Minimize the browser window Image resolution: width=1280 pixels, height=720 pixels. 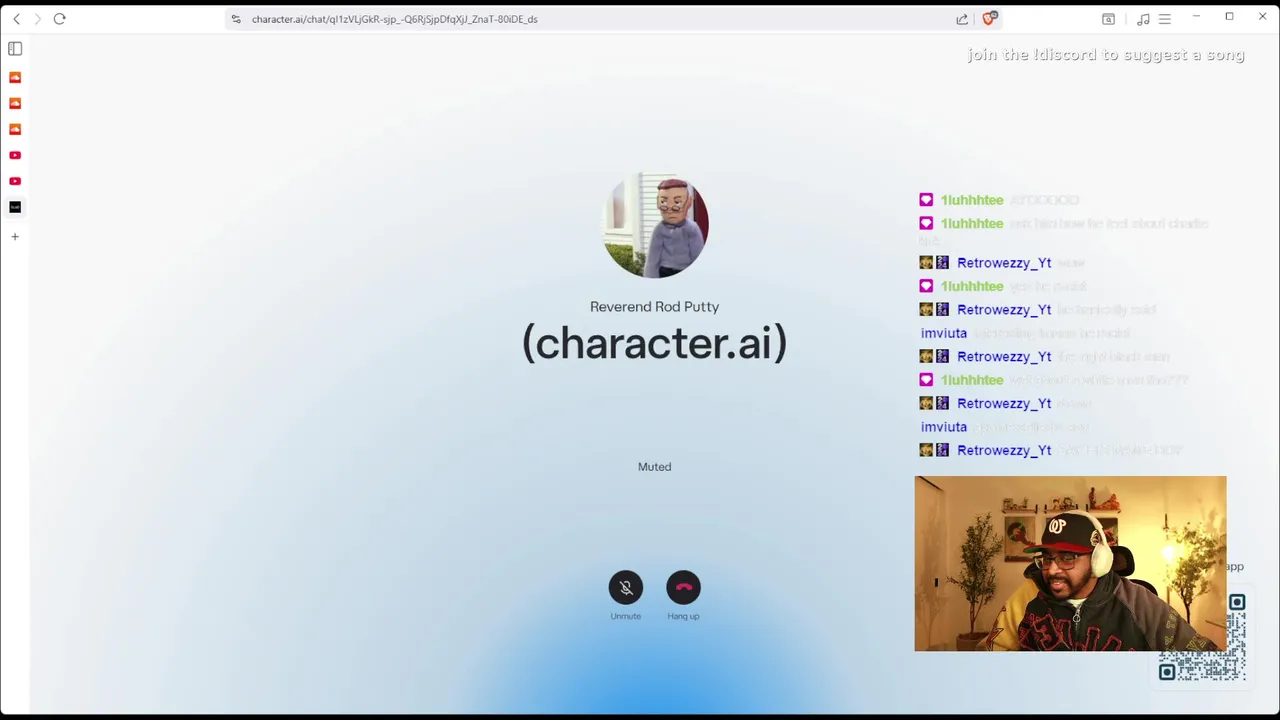coord(1196,17)
